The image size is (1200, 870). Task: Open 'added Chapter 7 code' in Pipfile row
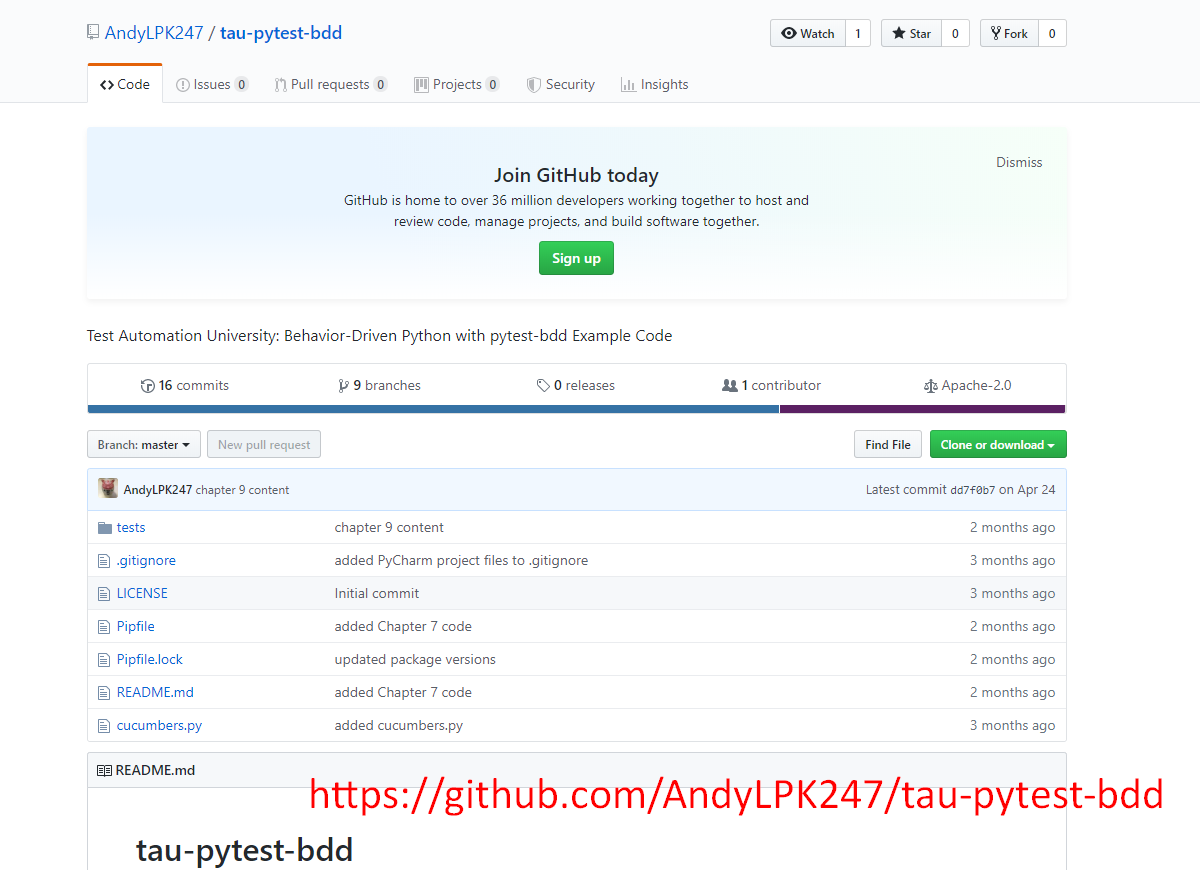click(403, 626)
